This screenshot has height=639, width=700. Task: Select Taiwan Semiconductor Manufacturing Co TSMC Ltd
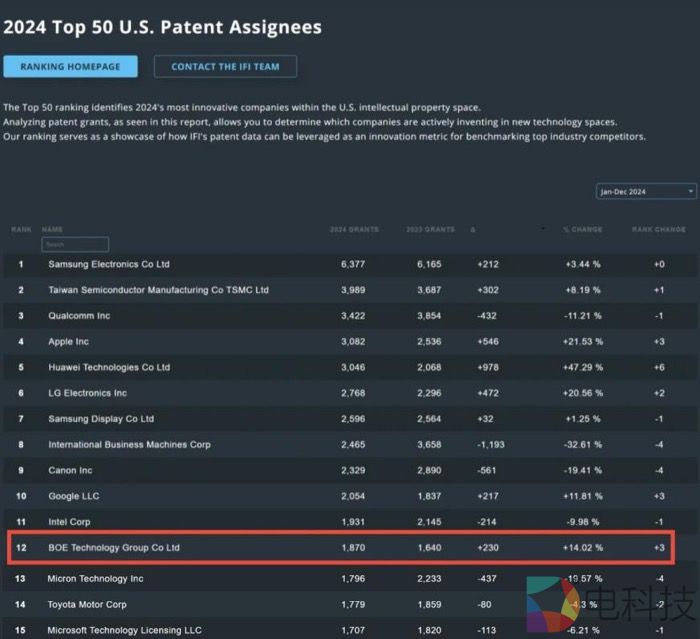point(158,290)
